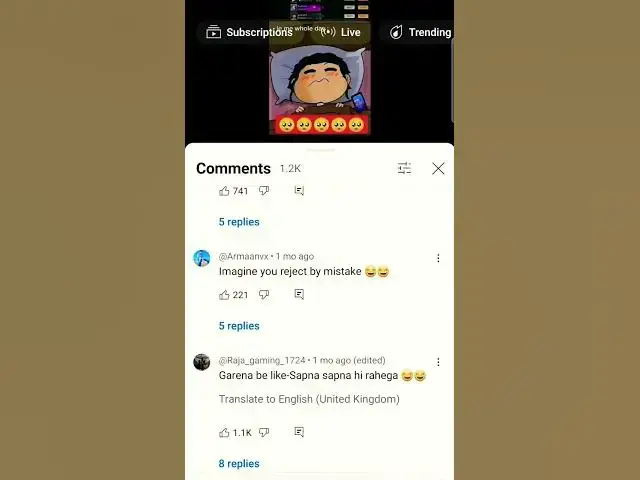Switch to the Subscriptions tab
Image resolution: width=640 pixels, height=480 pixels.
[x=249, y=32]
